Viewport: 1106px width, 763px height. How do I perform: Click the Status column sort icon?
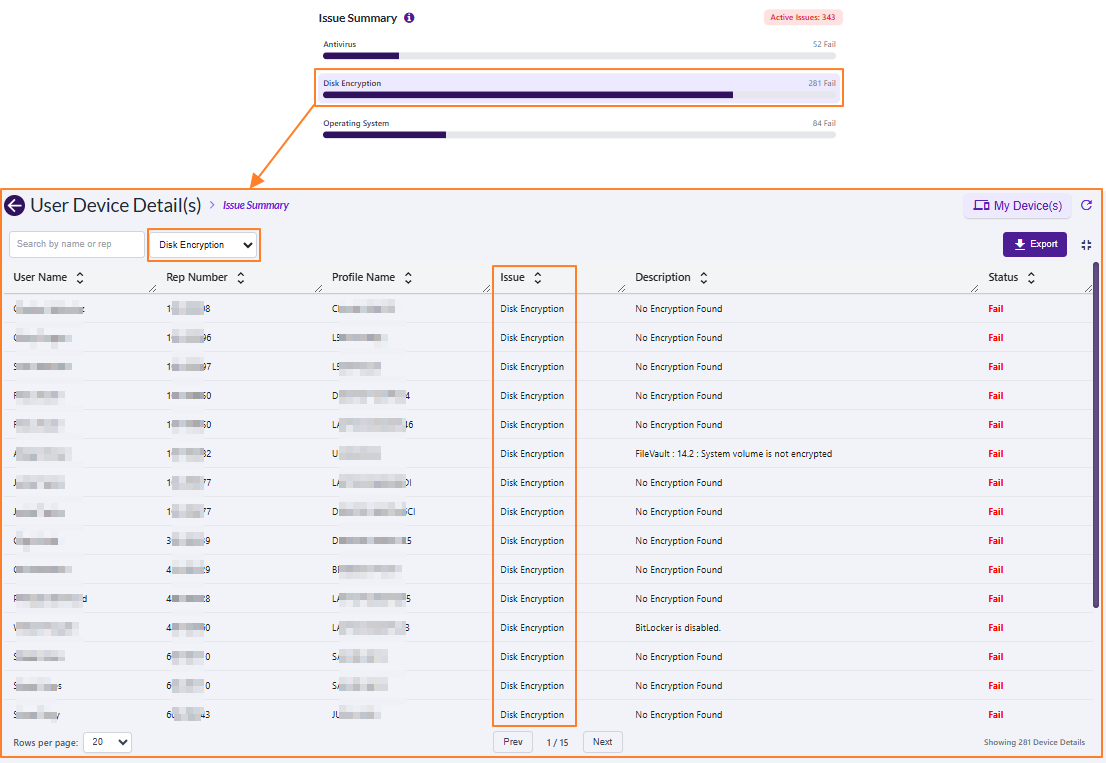(x=1033, y=277)
